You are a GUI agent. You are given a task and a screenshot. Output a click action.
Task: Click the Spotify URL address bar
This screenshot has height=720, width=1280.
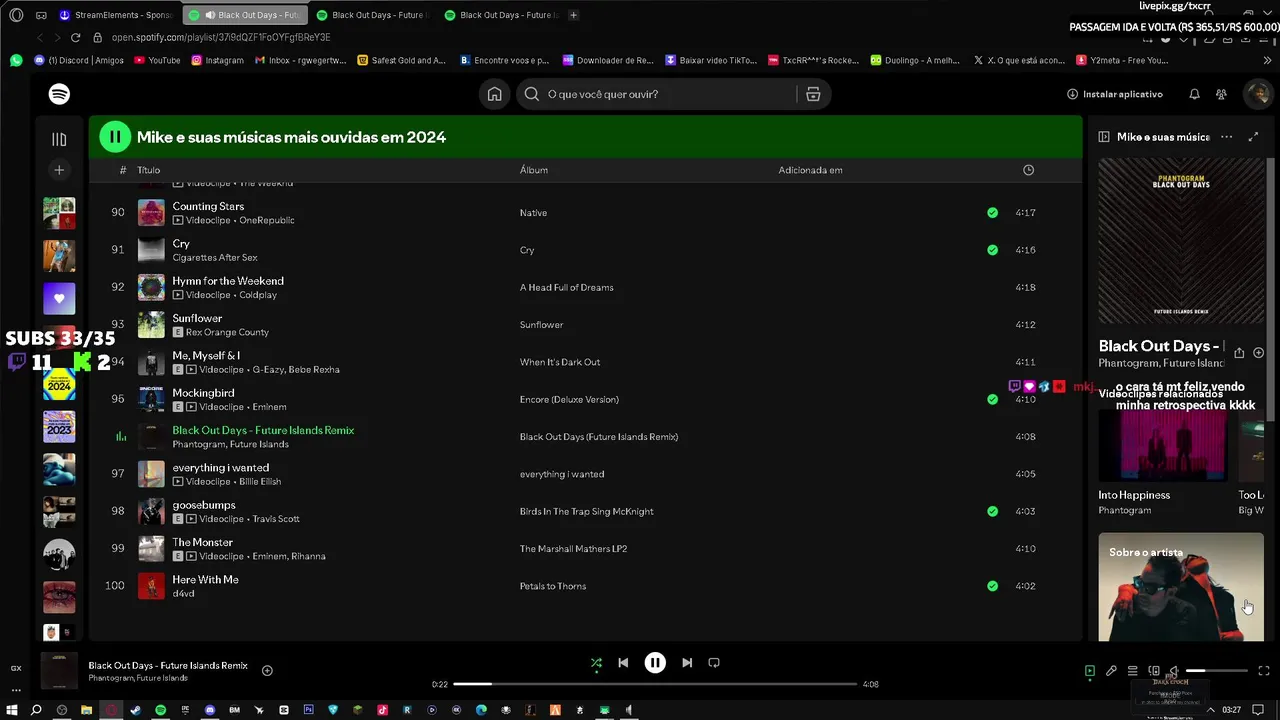pyautogui.click(x=221, y=37)
